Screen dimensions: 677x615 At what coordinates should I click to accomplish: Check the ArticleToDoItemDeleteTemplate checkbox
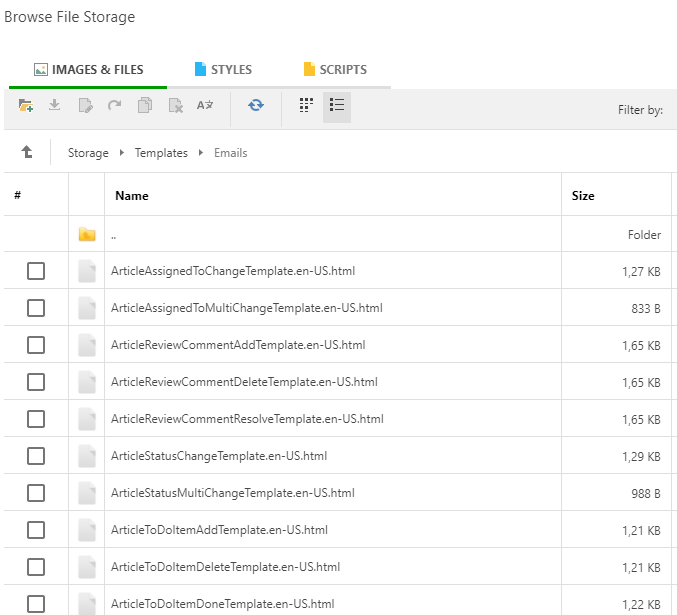tap(36, 567)
